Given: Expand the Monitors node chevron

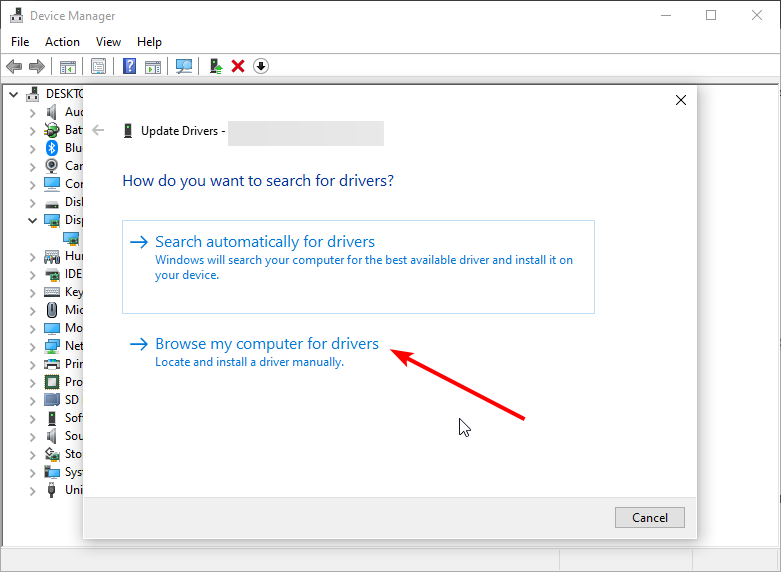Looking at the screenshot, I should (x=32, y=328).
